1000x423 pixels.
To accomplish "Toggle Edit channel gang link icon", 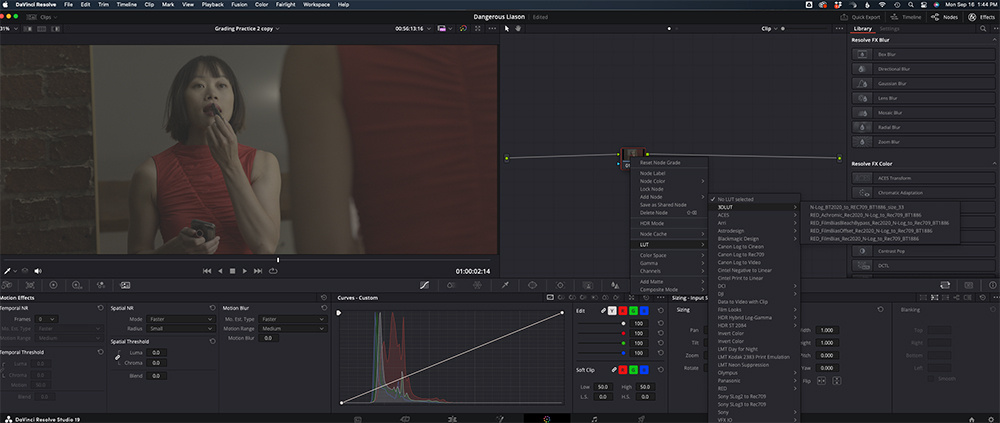I will 603,311.
